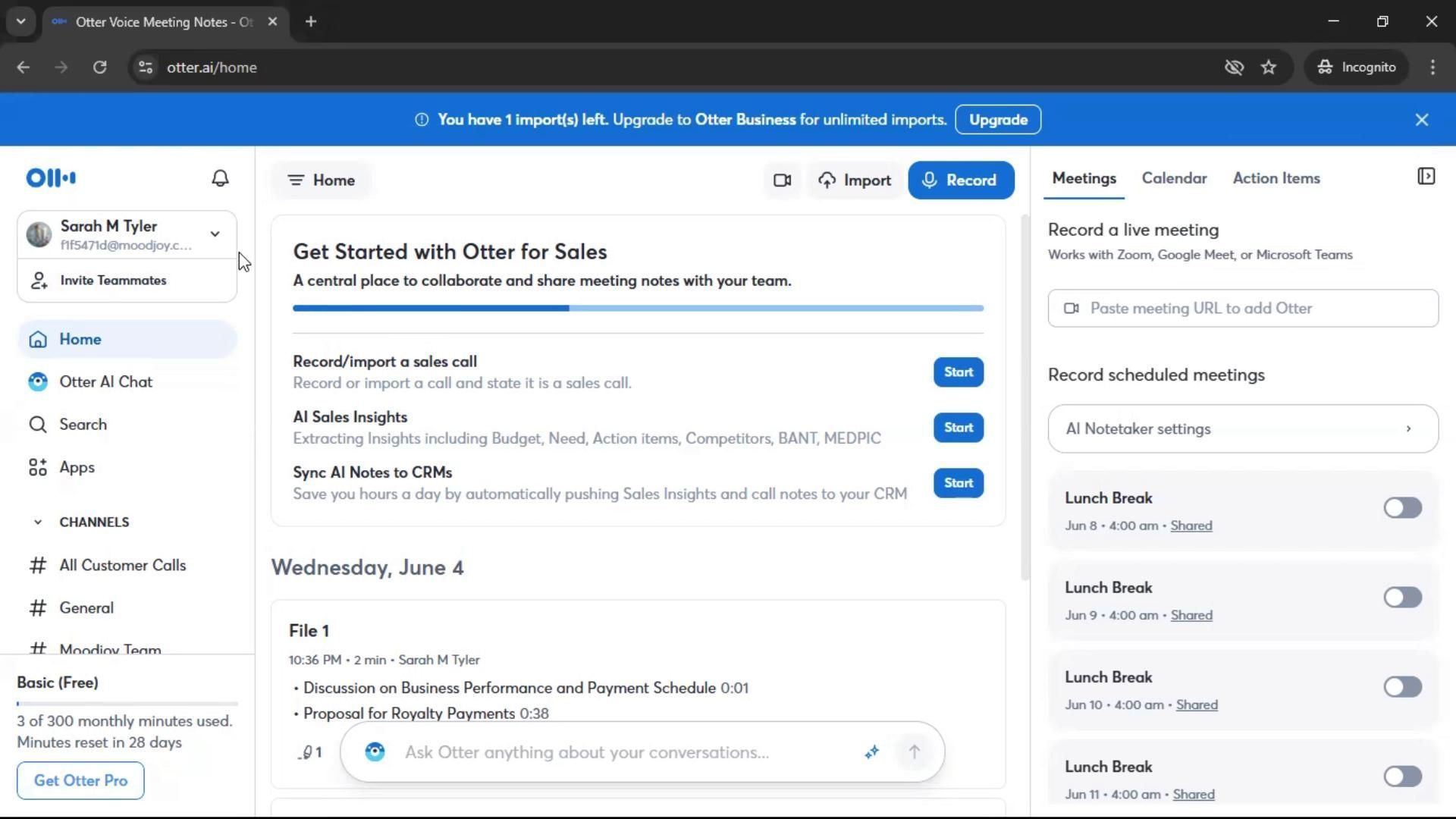Turn on Lunch Break toggle for Jun 10
This screenshot has height=819, width=1456.
[x=1402, y=687]
